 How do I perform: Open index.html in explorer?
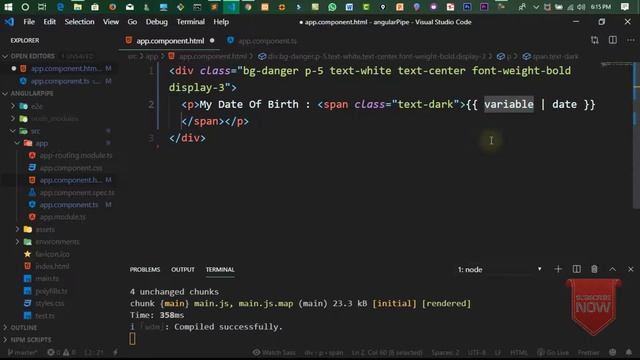click(52, 266)
